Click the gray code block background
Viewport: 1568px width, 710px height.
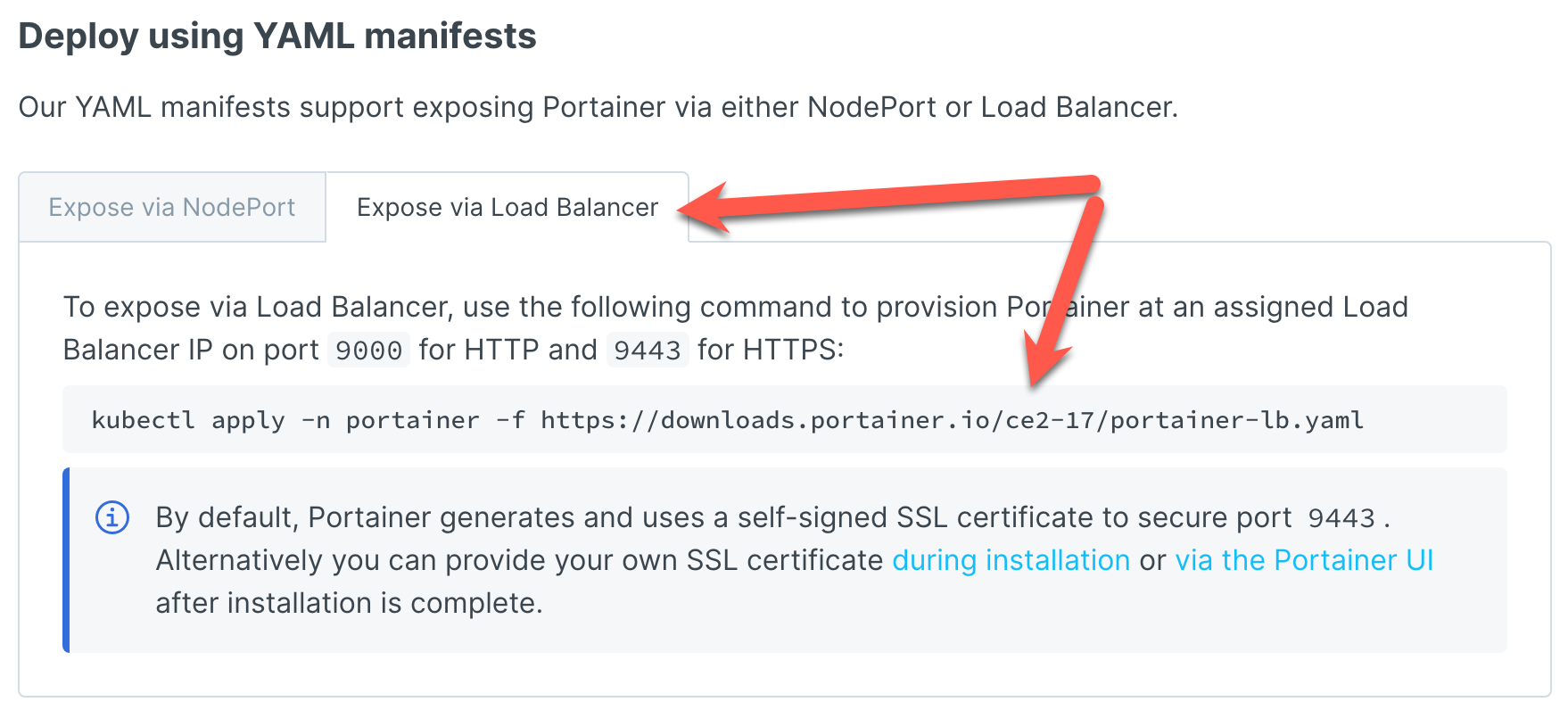point(1427,419)
